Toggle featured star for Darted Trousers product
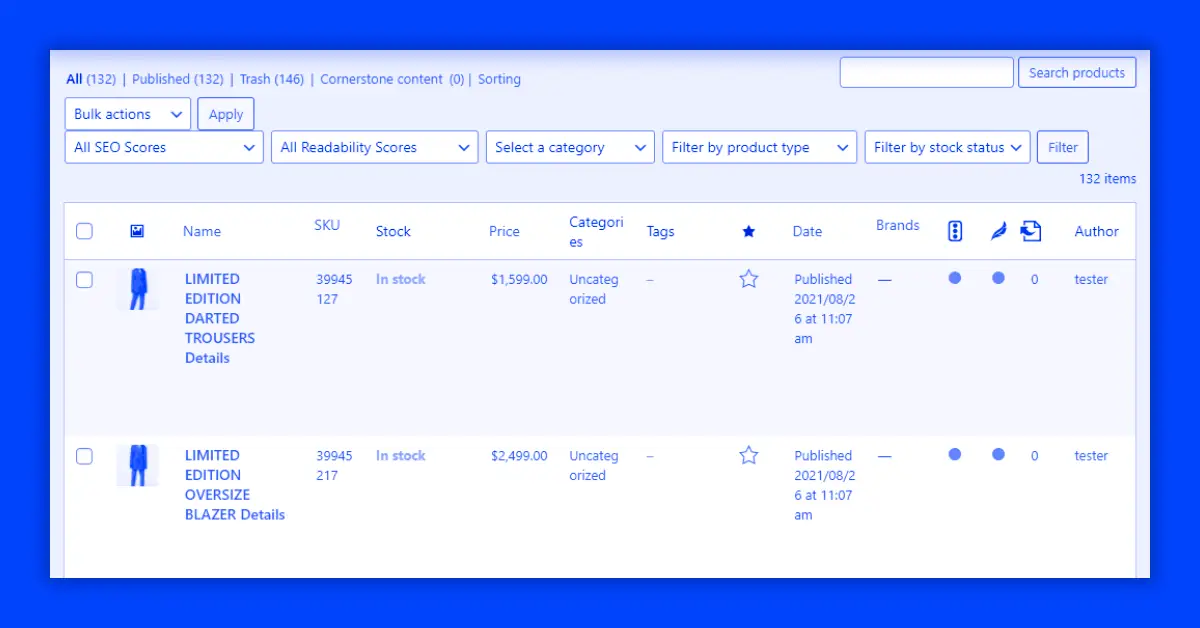 tap(748, 279)
